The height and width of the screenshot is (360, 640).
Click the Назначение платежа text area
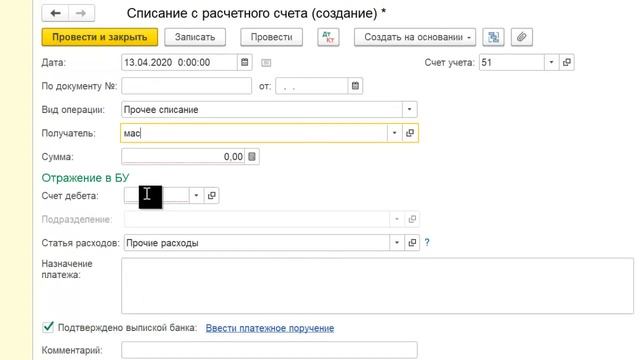(378, 286)
